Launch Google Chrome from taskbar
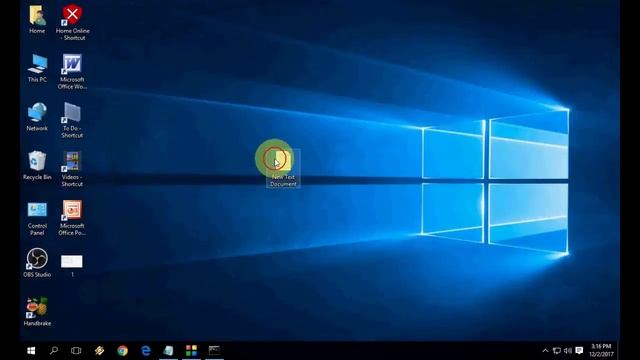Image resolution: width=640 pixels, height=360 pixels. point(122,351)
